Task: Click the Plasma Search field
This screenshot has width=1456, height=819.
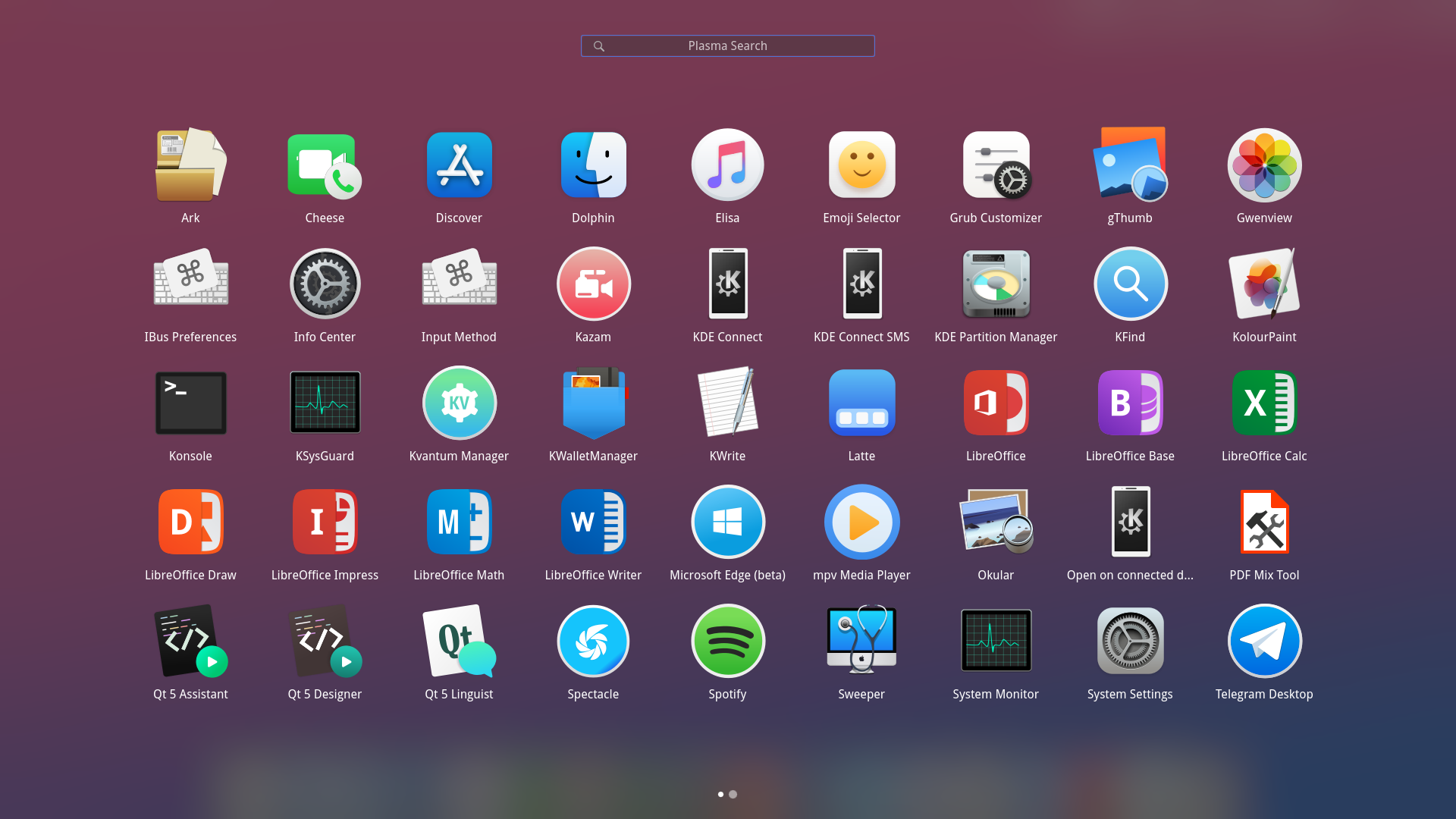Action: click(727, 45)
